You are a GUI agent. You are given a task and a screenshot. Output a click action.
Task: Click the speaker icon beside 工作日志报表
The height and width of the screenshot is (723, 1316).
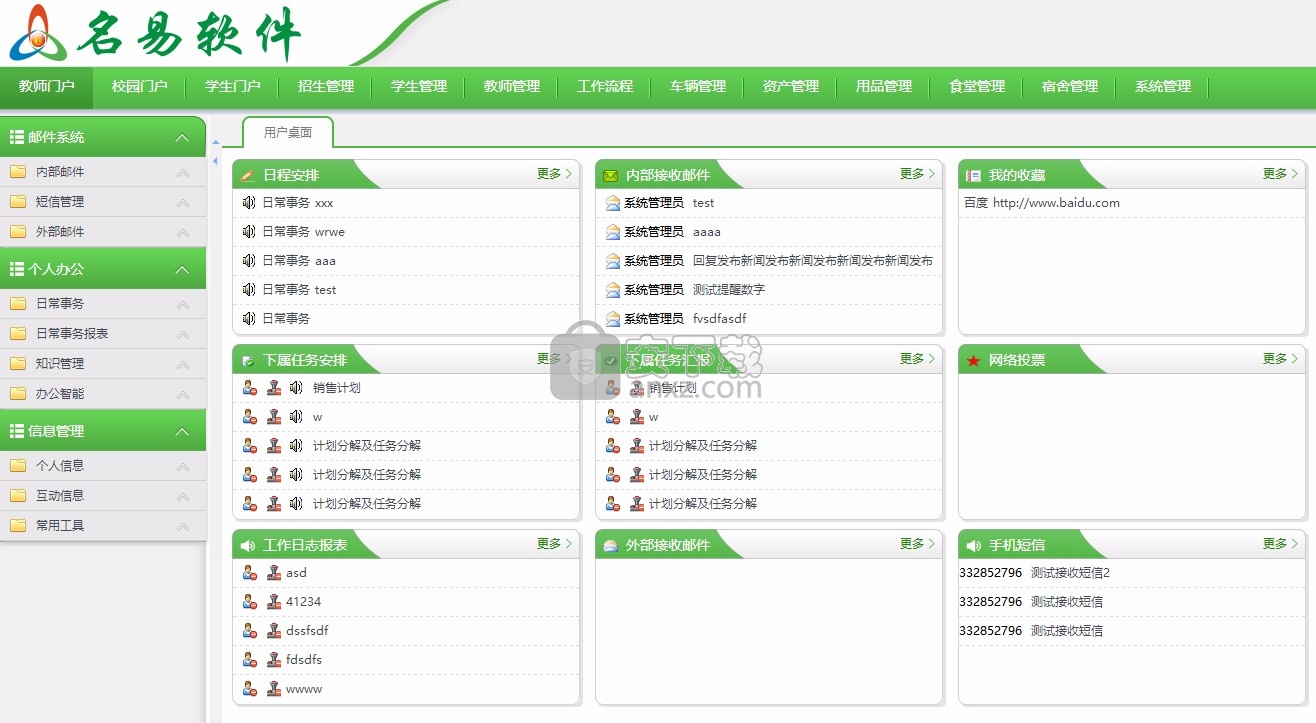(x=247, y=545)
